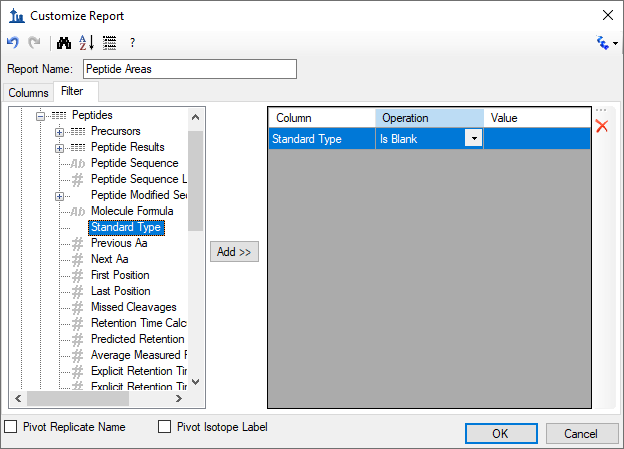Viewport: 624px width, 449px height.
Task: Open find with the binoculars icon
Action: point(64,43)
